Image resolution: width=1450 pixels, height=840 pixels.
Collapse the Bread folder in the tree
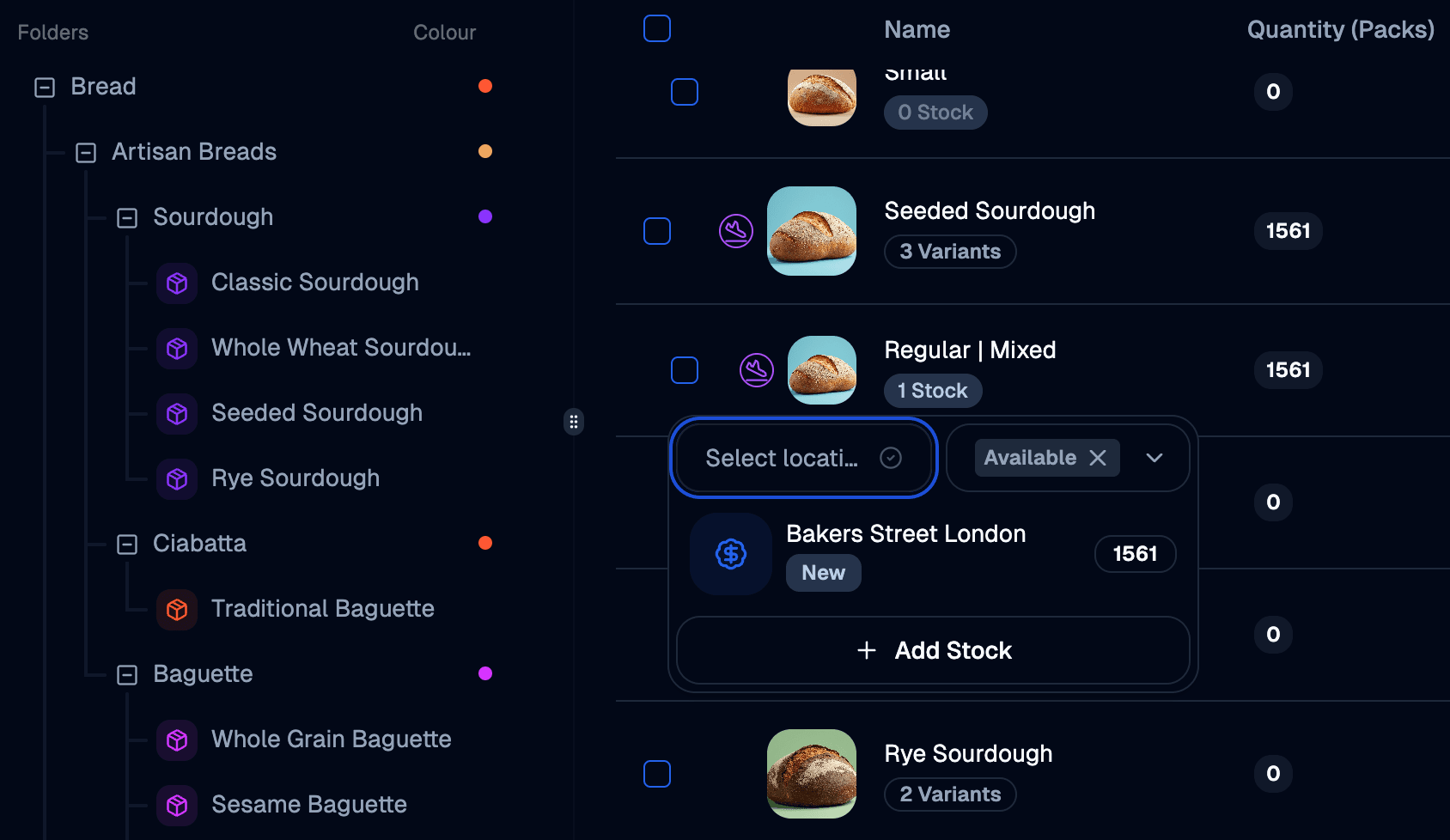click(x=44, y=86)
